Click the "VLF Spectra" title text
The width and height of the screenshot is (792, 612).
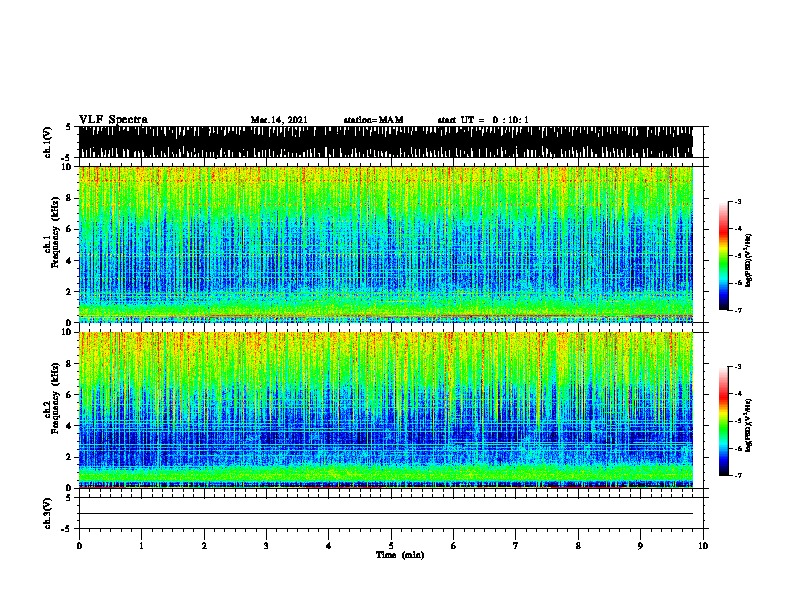point(113,120)
